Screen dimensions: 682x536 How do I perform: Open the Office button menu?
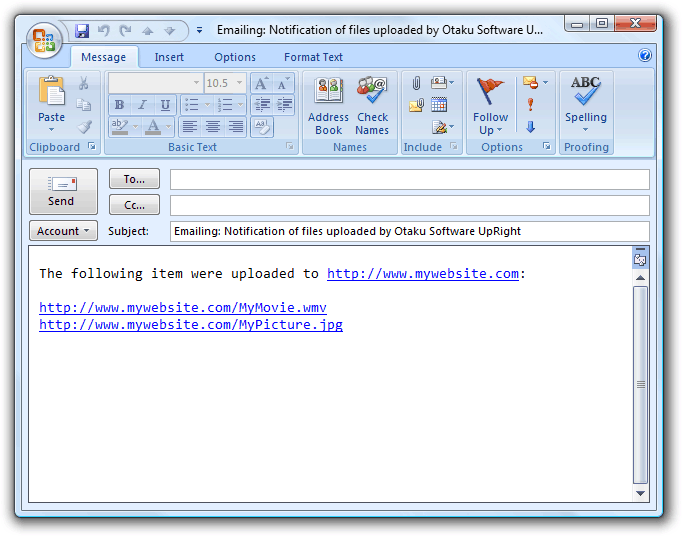point(44,40)
